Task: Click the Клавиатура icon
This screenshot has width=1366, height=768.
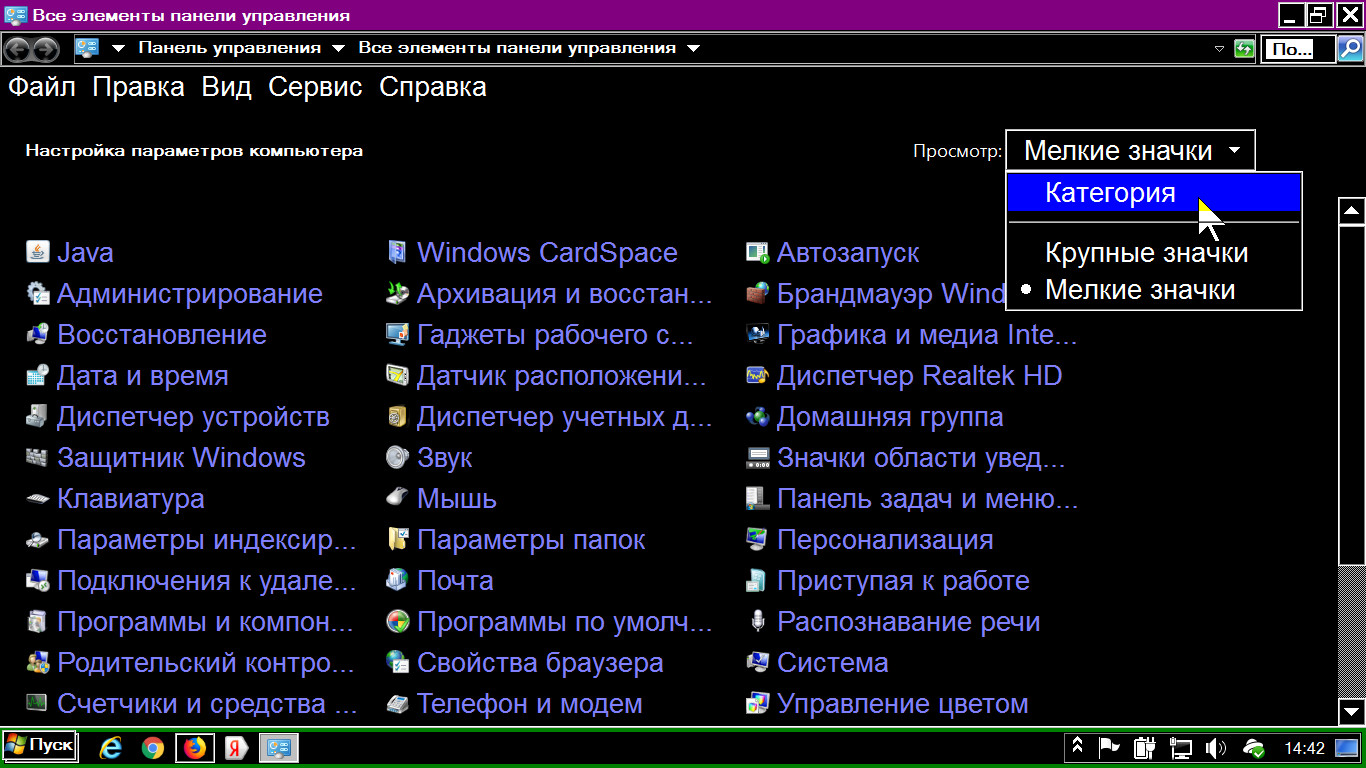Action: tap(37, 498)
